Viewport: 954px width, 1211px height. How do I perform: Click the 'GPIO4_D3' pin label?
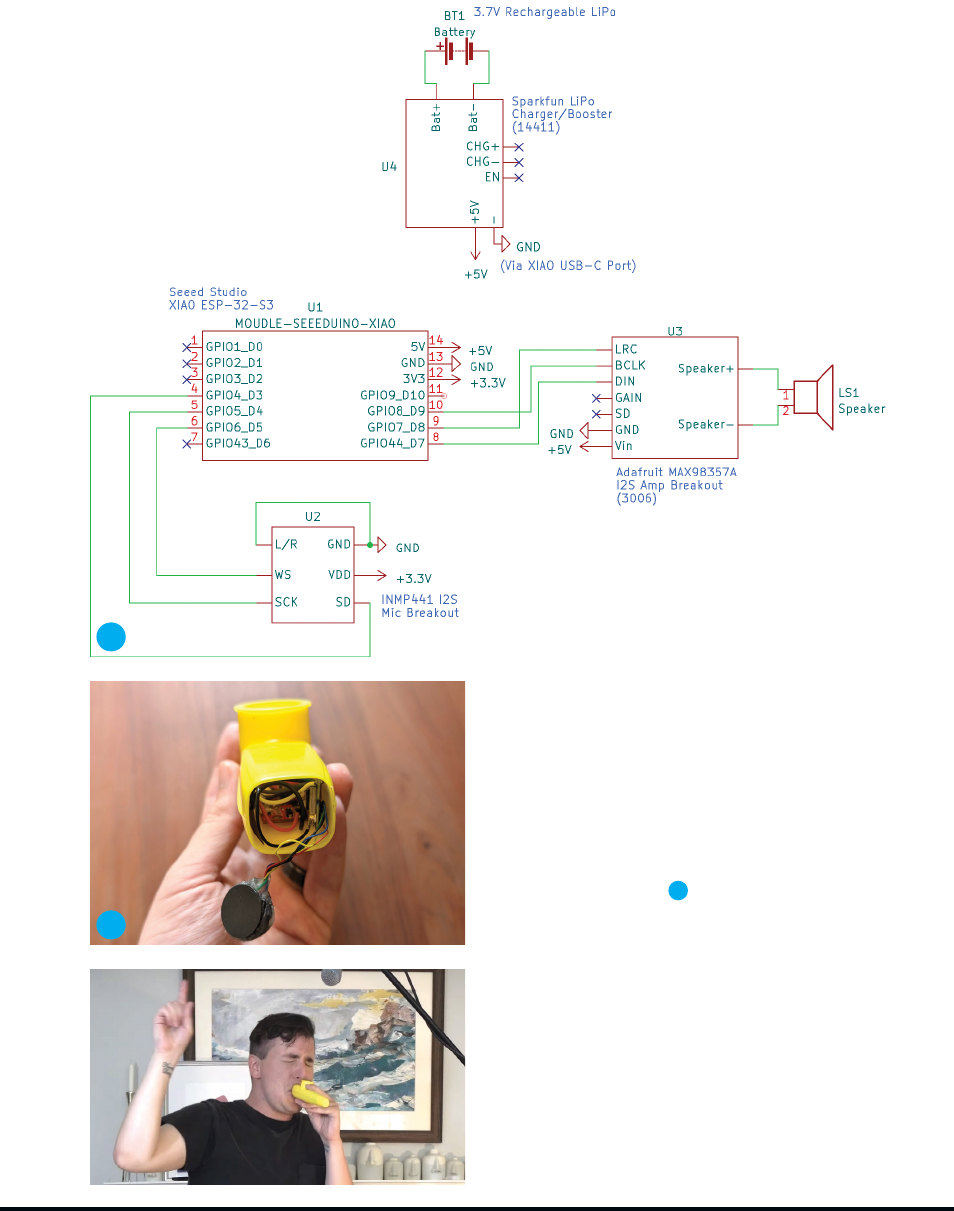[x=234, y=395]
